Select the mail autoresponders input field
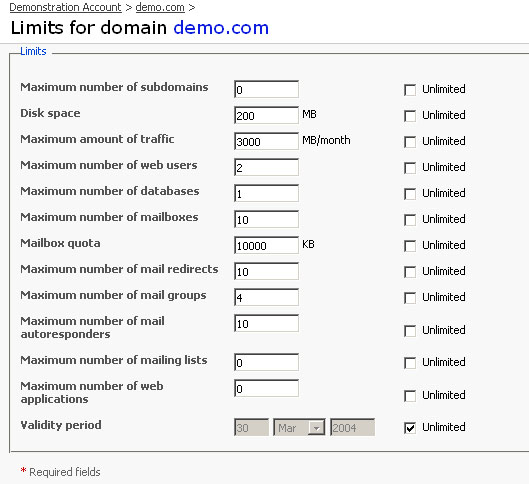This screenshot has width=529, height=484. point(267,323)
